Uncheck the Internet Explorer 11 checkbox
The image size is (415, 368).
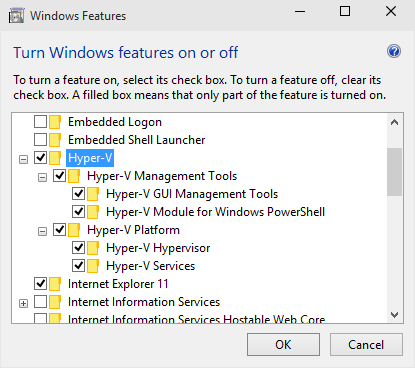[40, 284]
